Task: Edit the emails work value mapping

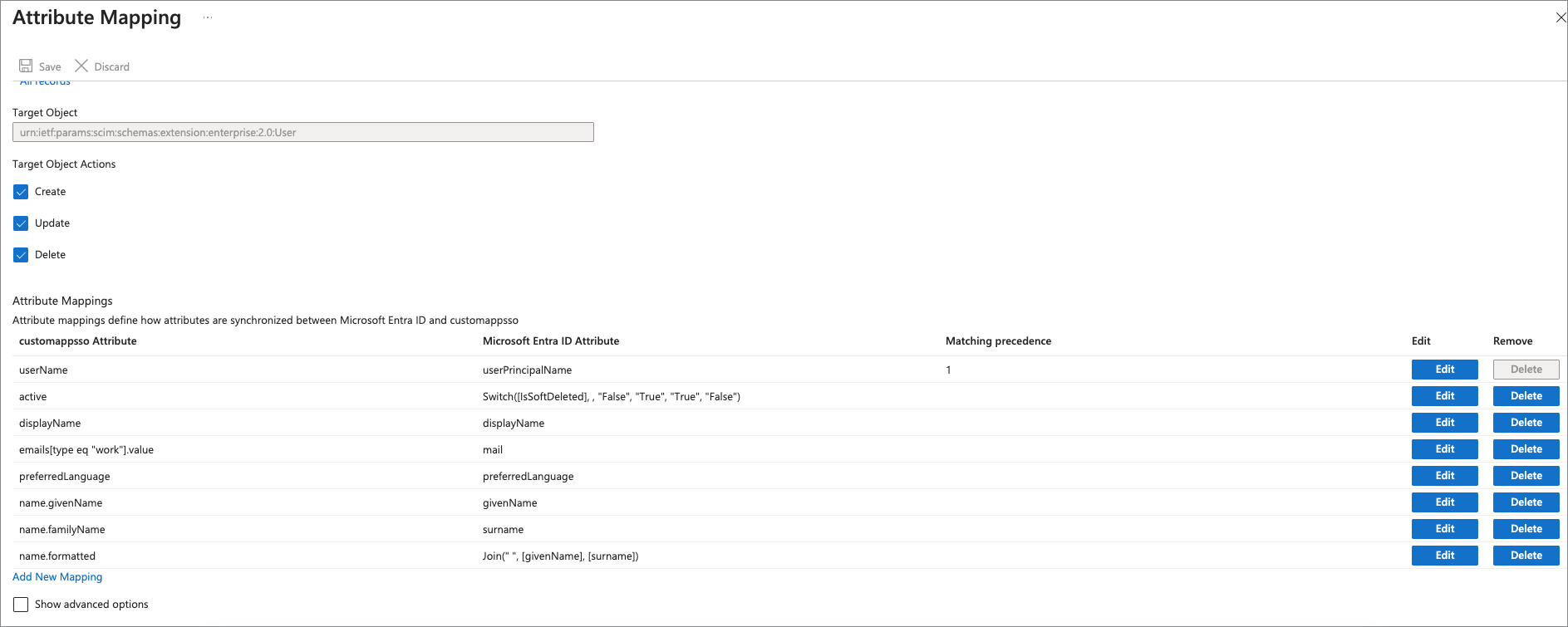Action: pyautogui.click(x=1444, y=449)
